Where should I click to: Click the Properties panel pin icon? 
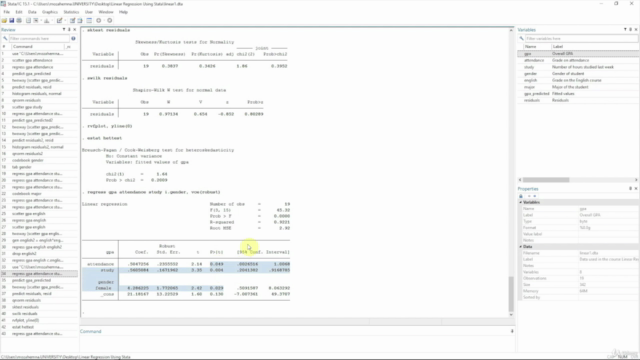[x=631, y=189]
